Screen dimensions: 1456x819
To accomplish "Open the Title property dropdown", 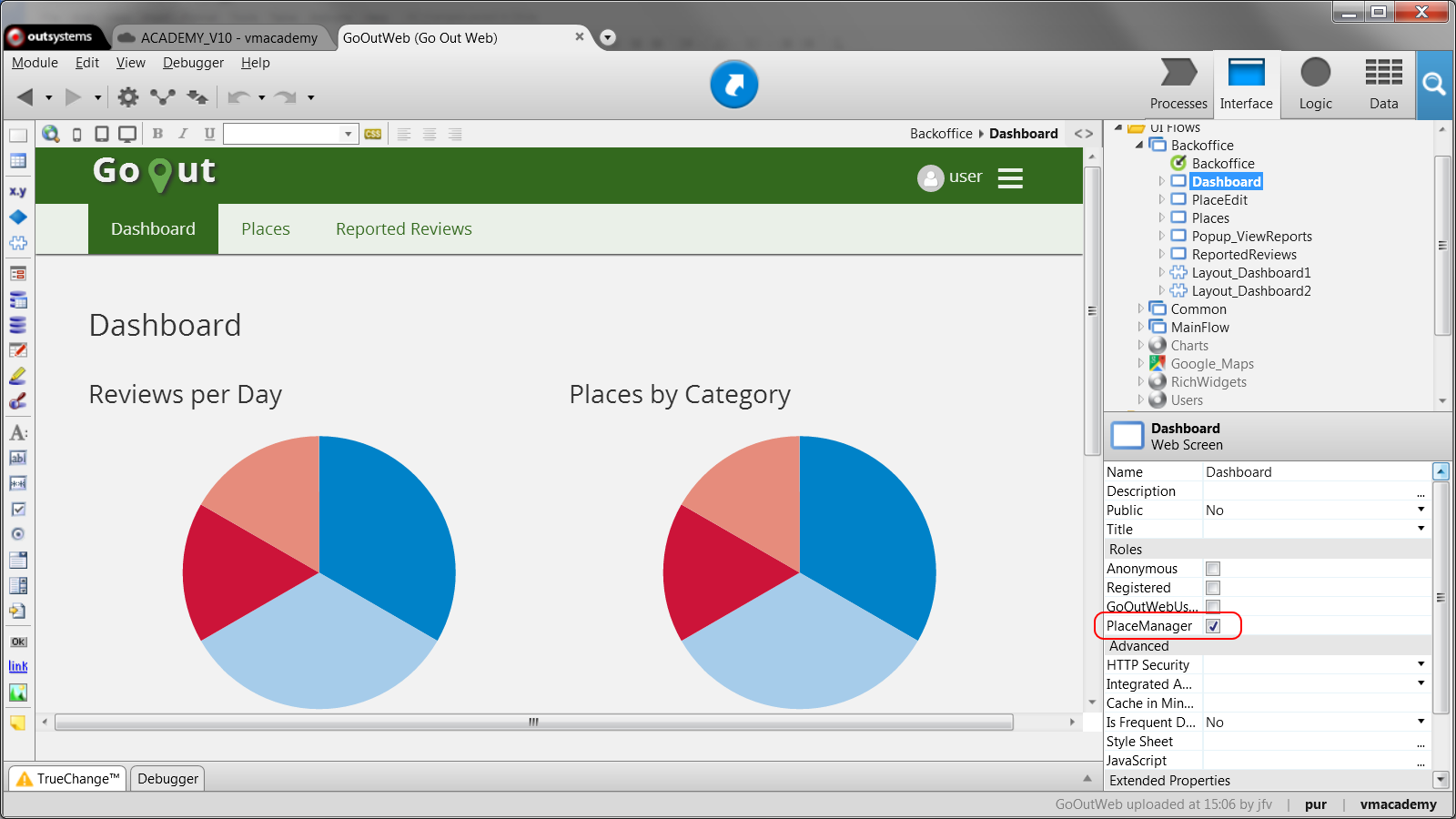I will click(x=1421, y=529).
